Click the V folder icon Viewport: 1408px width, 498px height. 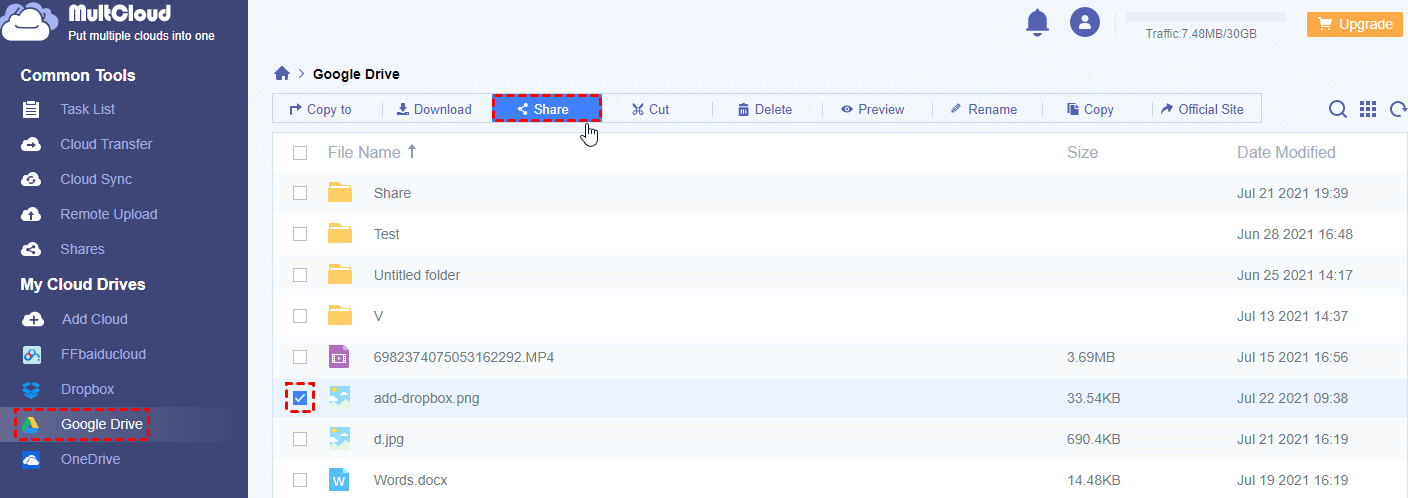click(x=340, y=315)
